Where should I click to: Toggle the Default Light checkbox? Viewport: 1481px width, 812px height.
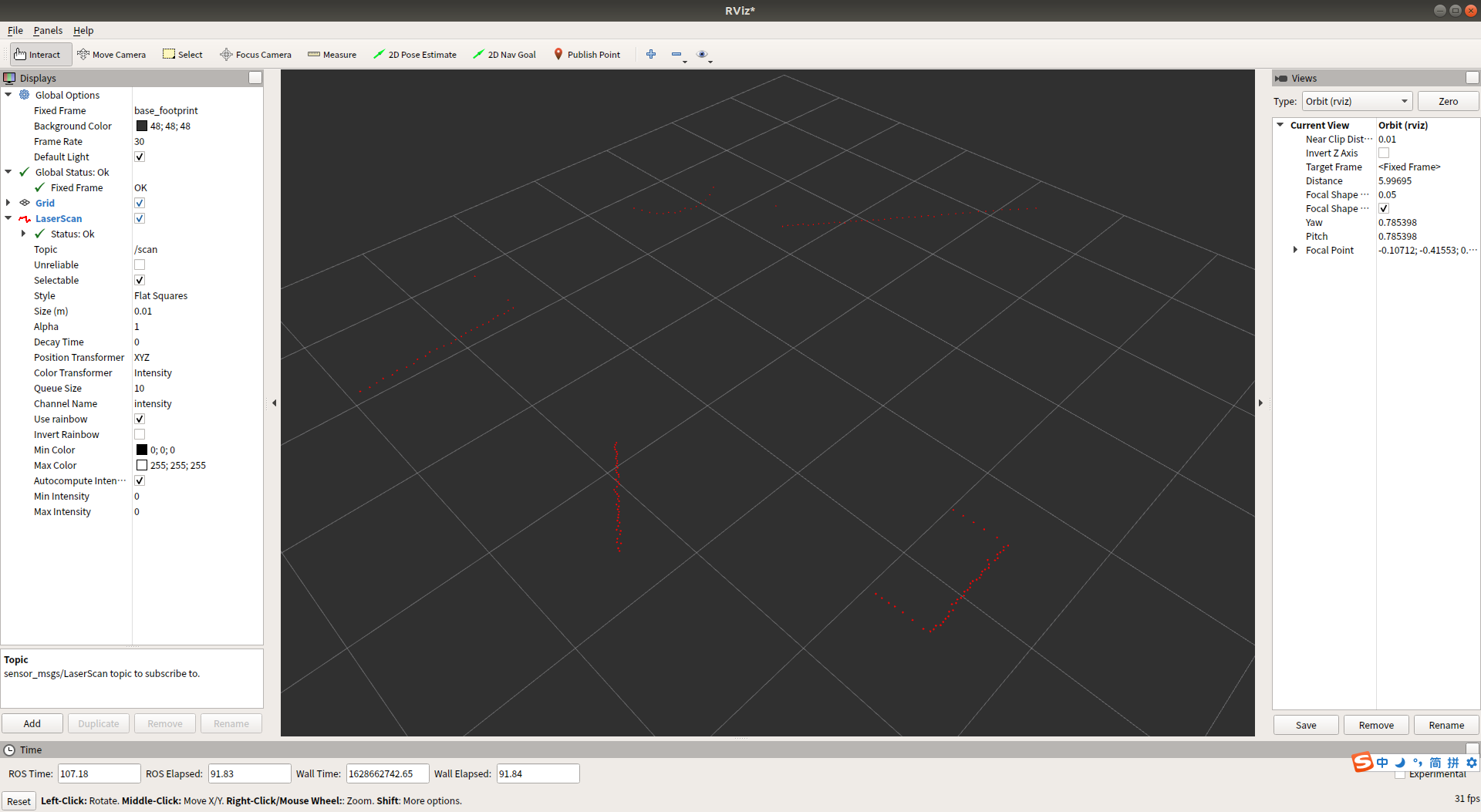pyautogui.click(x=140, y=157)
